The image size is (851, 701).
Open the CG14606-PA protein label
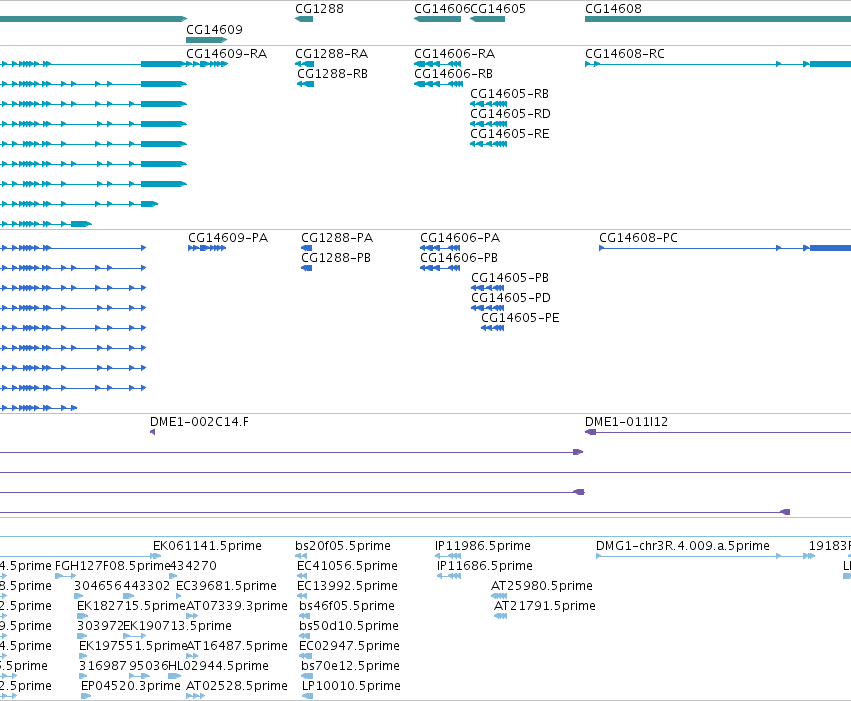pos(460,238)
